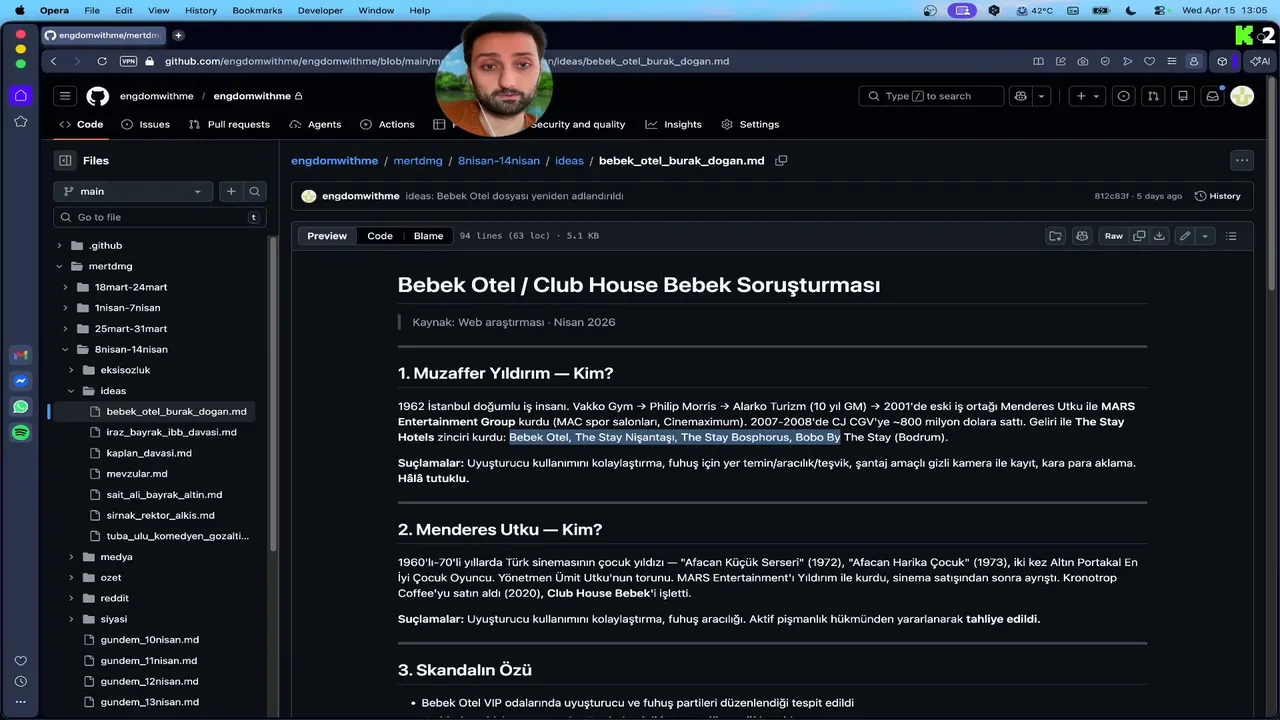Open WhatsApp in Opera sidebar

[x=21, y=407]
